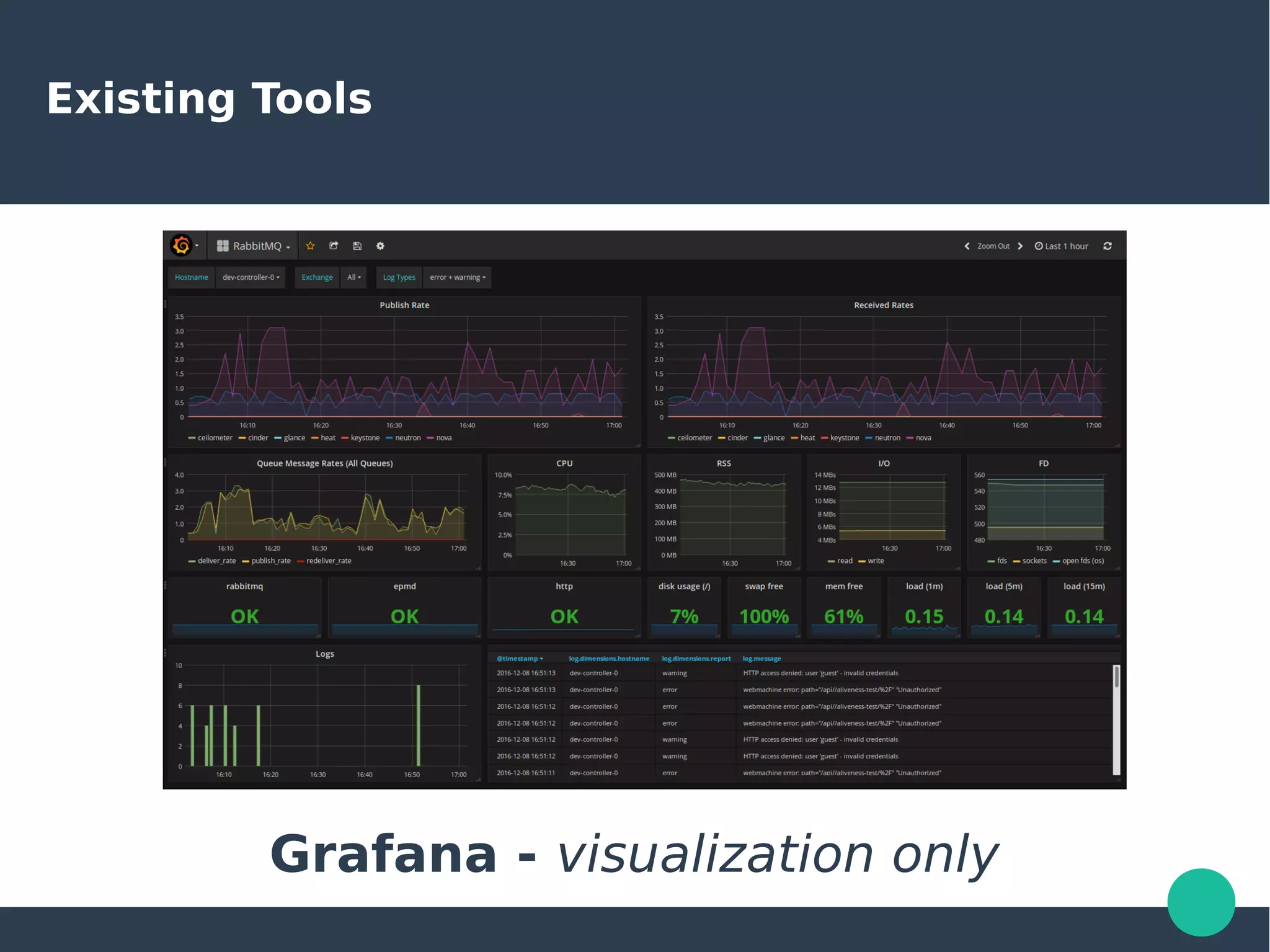Save dashboard with the floppy disk icon

357,246
